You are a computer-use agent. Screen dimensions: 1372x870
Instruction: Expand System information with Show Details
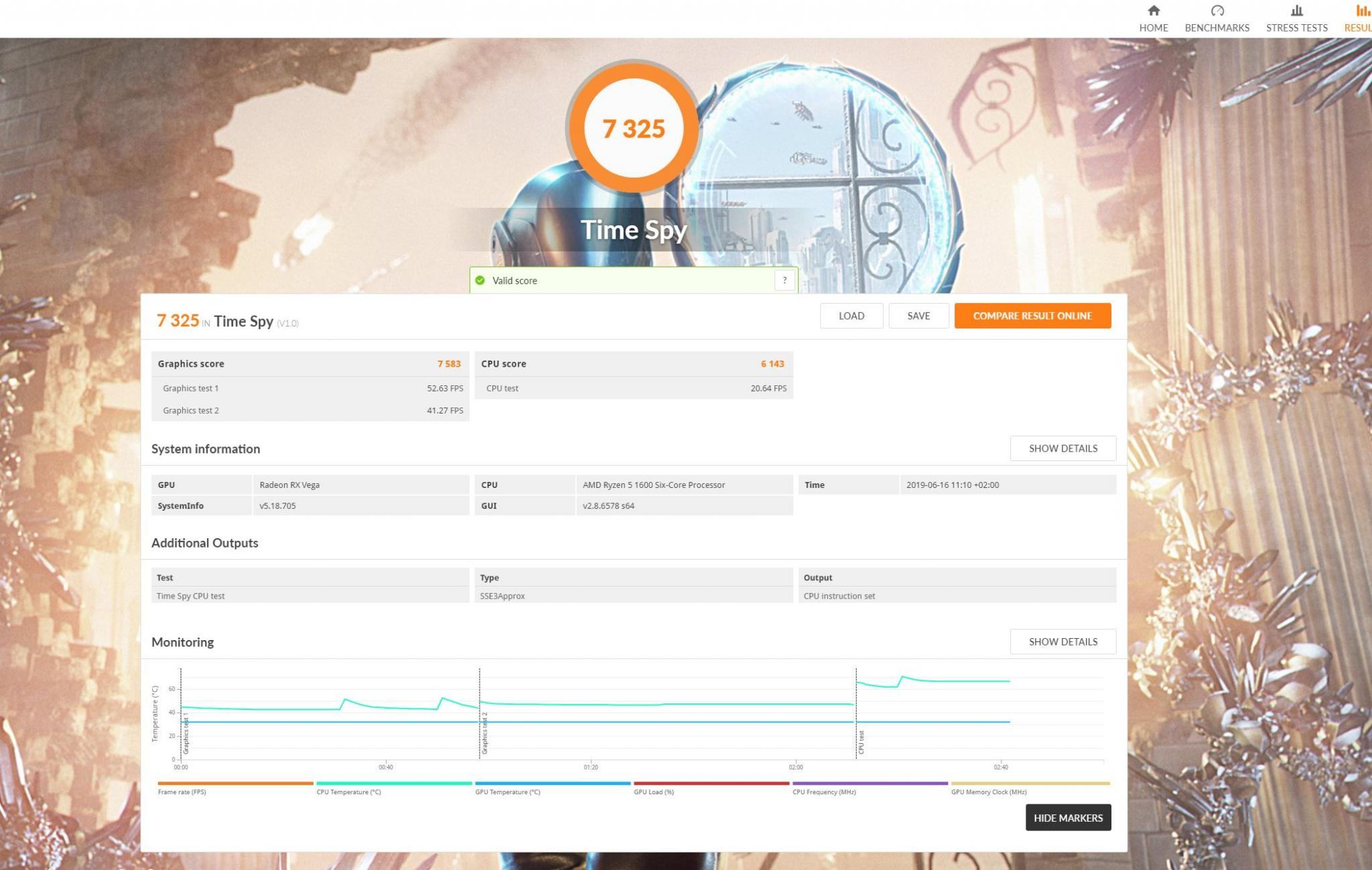tap(1062, 448)
